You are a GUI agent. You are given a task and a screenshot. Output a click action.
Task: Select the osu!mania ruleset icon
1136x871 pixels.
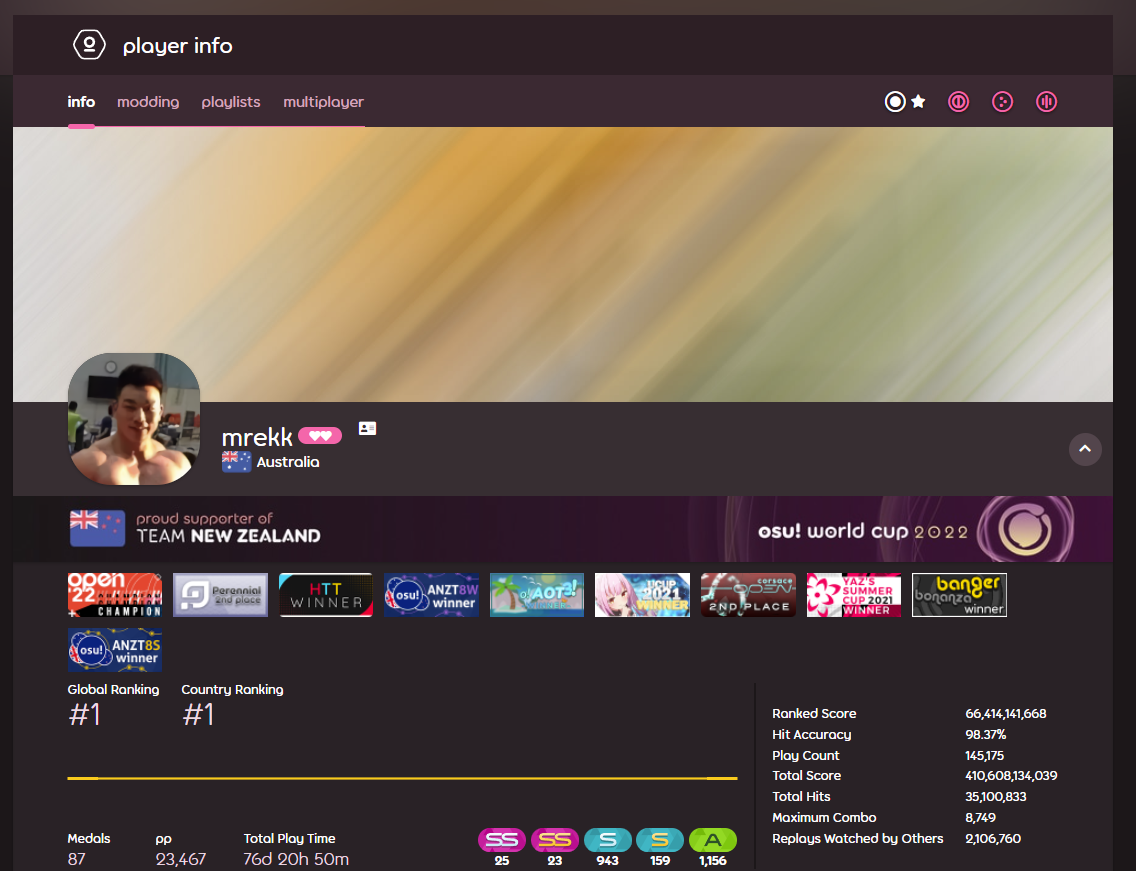pos(1046,101)
